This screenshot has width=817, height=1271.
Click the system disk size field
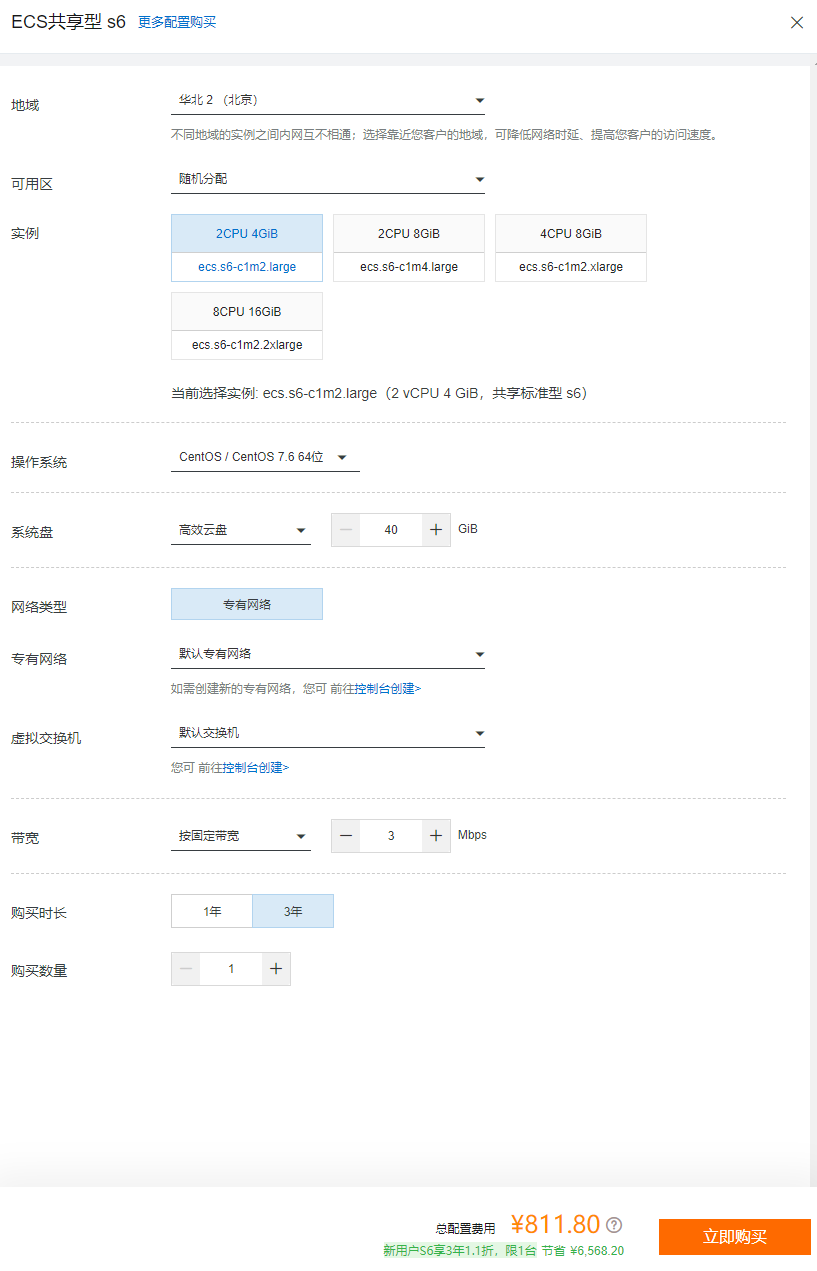[391, 530]
